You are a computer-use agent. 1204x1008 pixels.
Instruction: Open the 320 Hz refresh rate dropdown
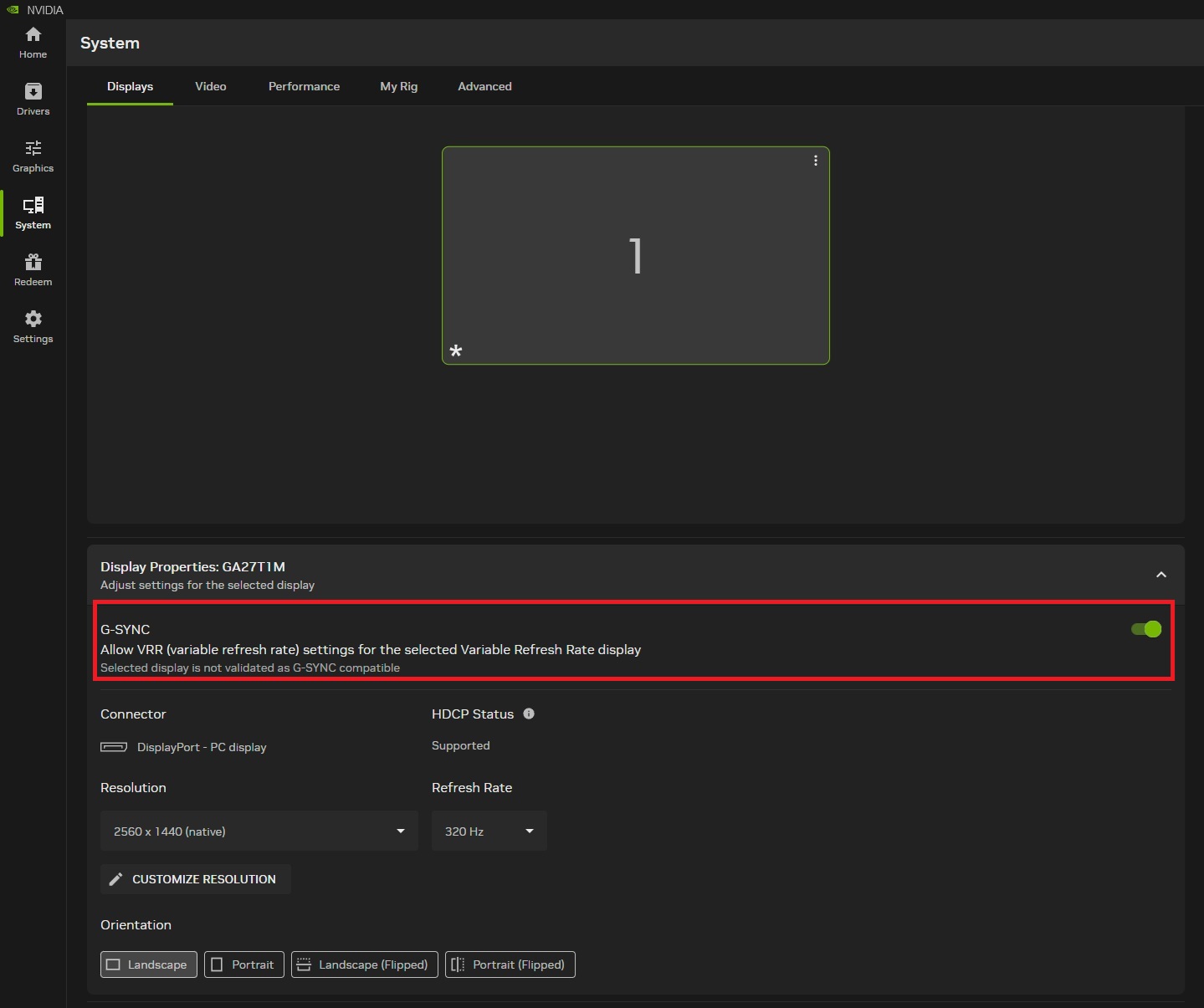click(489, 831)
